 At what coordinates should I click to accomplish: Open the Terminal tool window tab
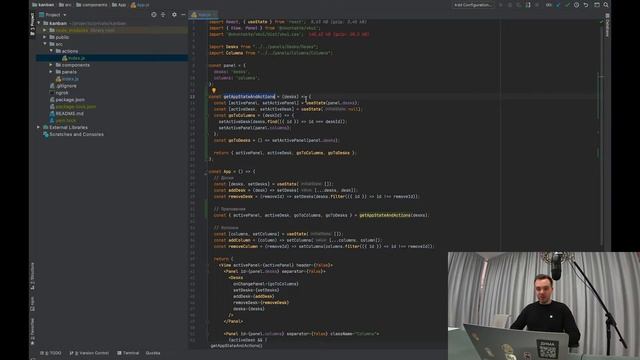pos(128,353)
